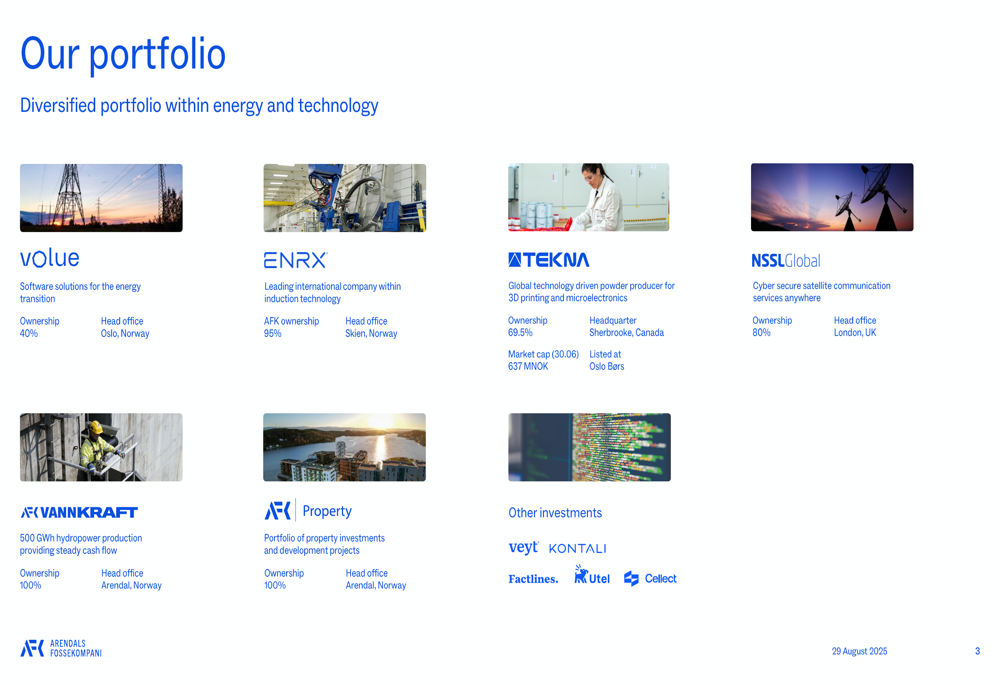1000x685 pixels.
Task: Select the '29 August 2025' footer date
Action: (x=860, y=651)
